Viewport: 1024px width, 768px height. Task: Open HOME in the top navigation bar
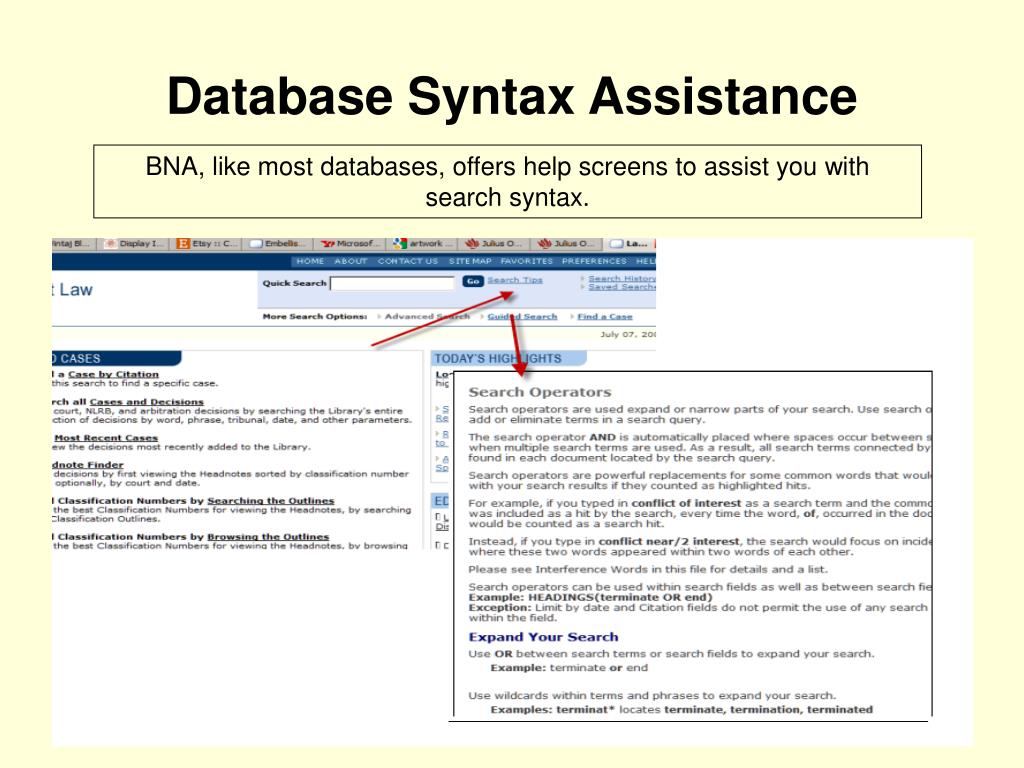[310, 261]
